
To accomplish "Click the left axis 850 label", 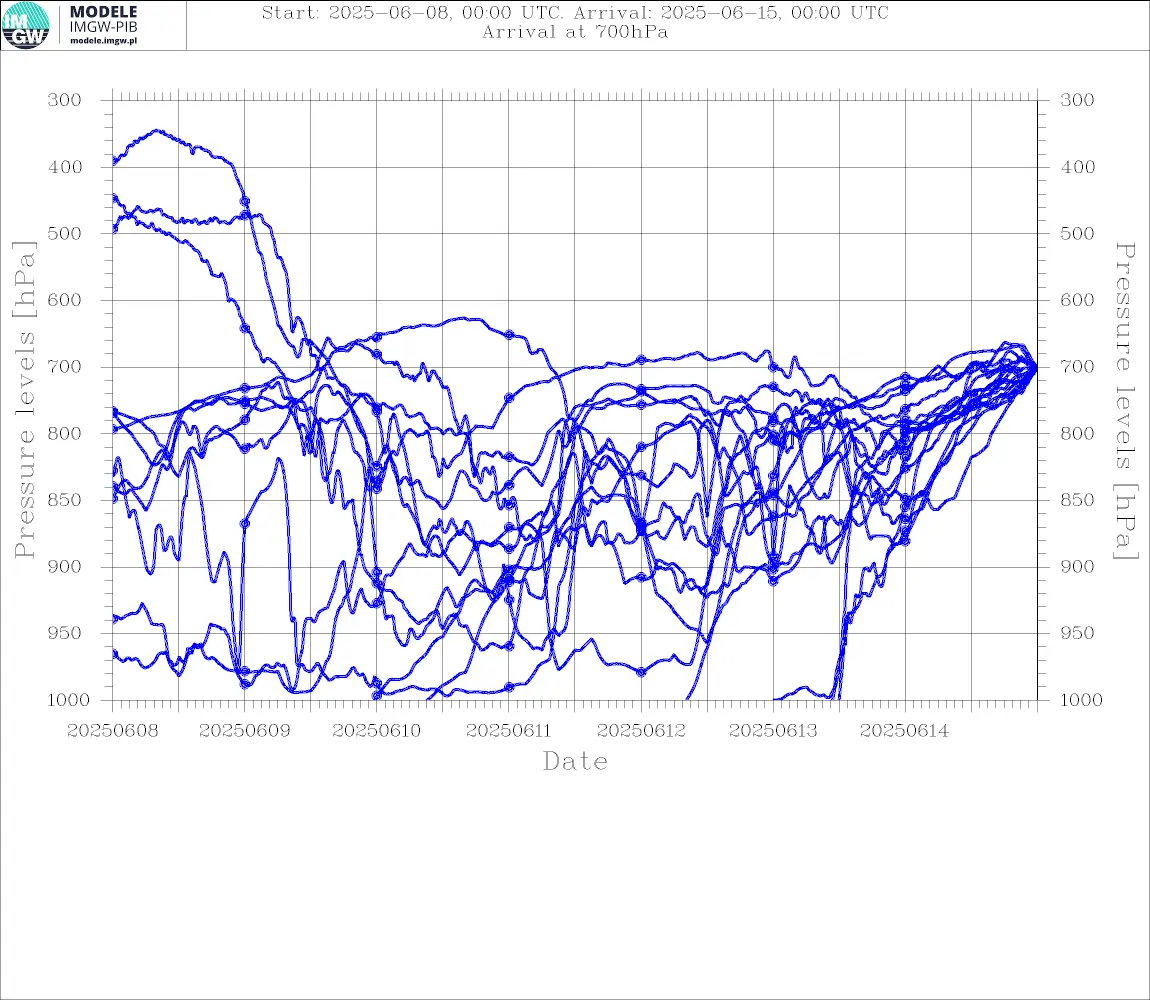I will [65, 500].
